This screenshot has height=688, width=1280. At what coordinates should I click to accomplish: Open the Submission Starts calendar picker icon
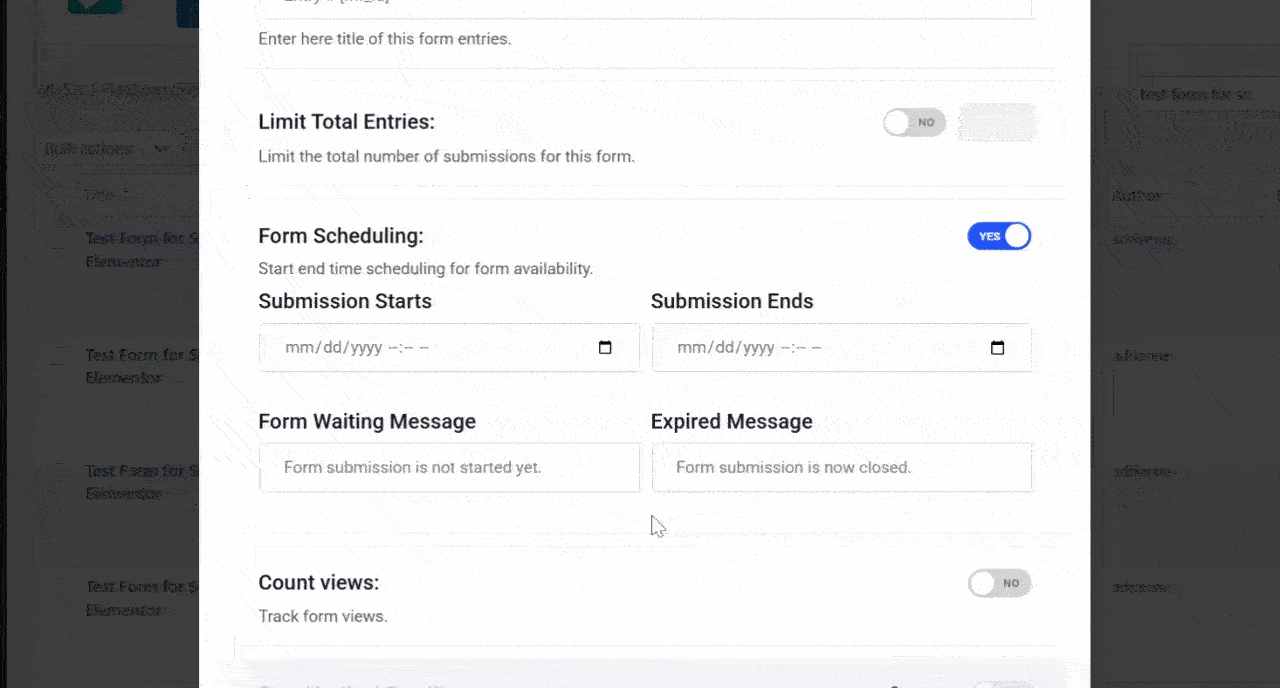pyautogui.click(x=605, y=347)
